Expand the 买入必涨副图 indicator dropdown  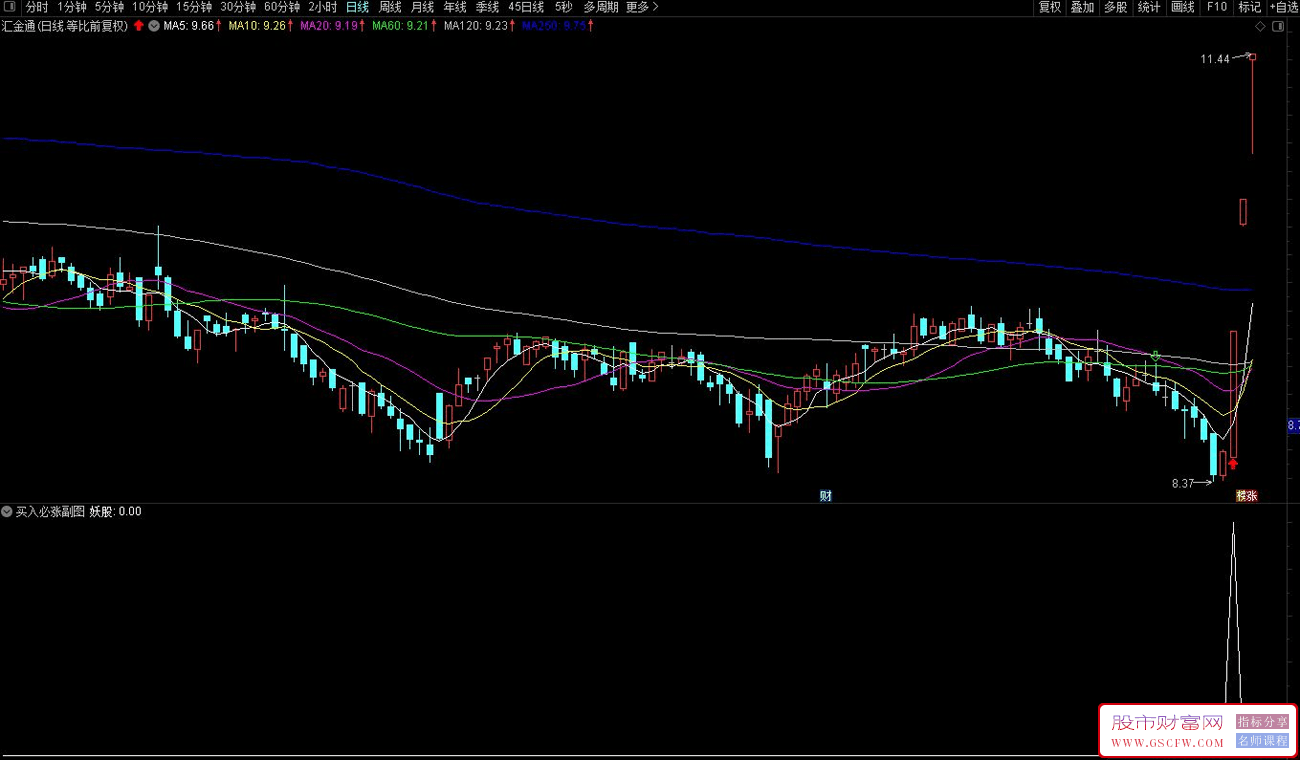7,511
